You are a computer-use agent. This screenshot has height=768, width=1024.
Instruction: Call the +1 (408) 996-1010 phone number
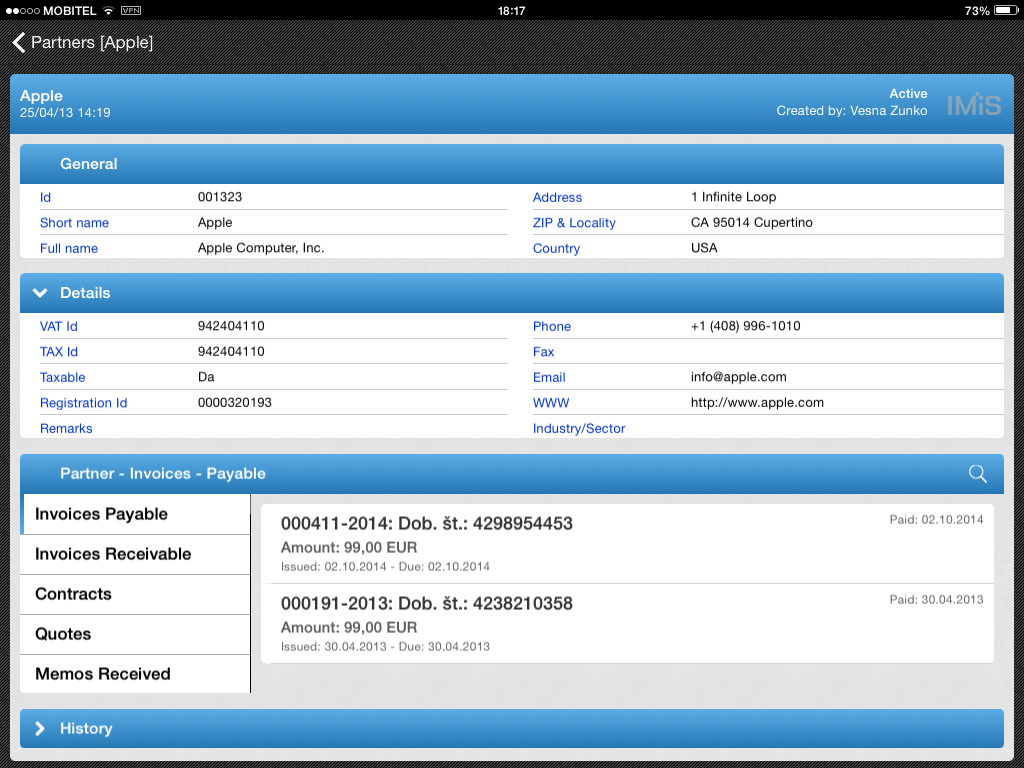pyautogui.click(x=745, y=326)
